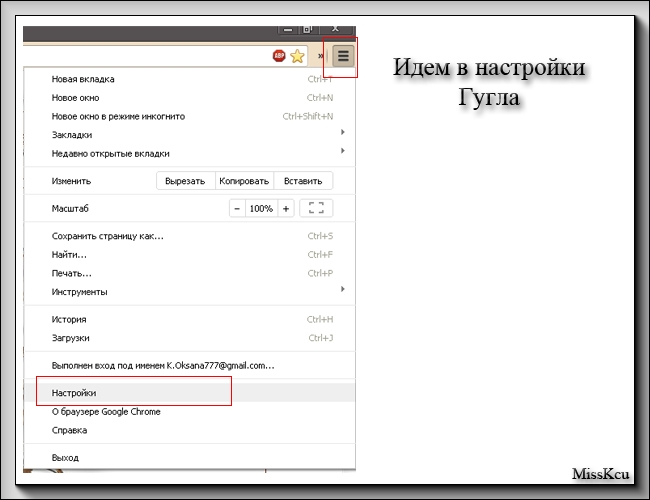
Task: Bookmark page with the yellow star icon
Action: 297,56
